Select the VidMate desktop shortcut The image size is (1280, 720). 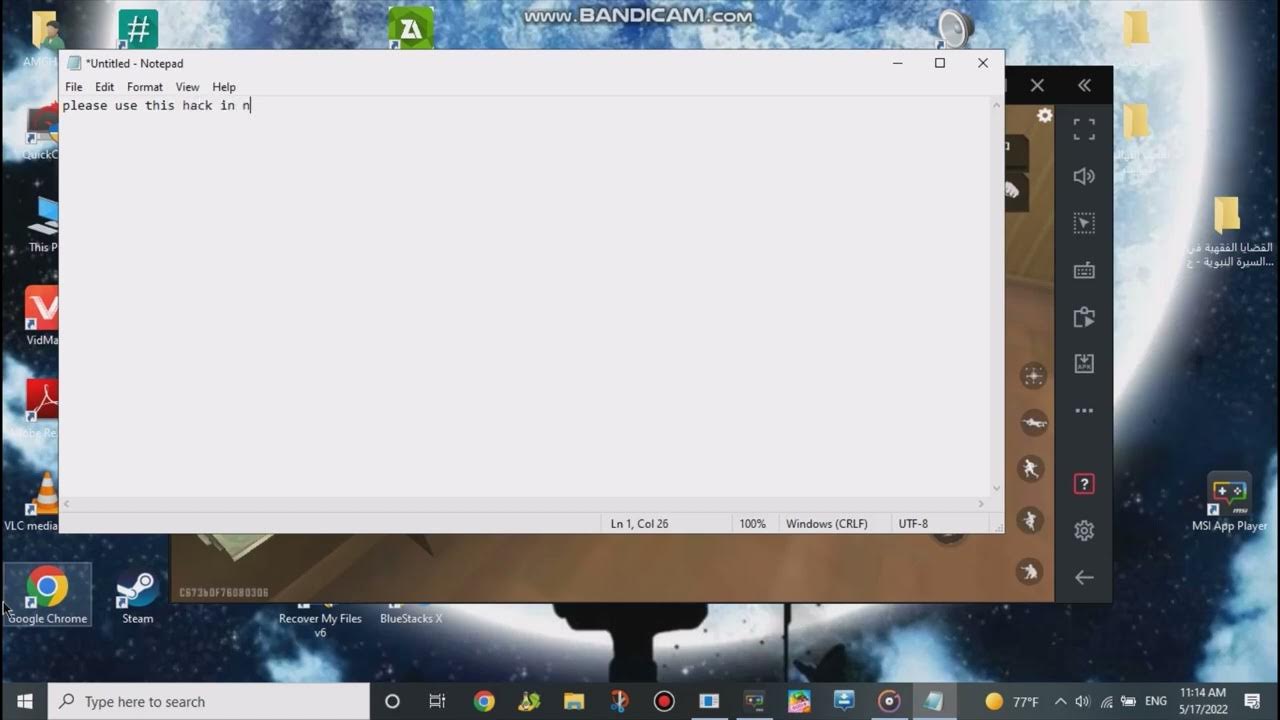[x=42, y=316]
